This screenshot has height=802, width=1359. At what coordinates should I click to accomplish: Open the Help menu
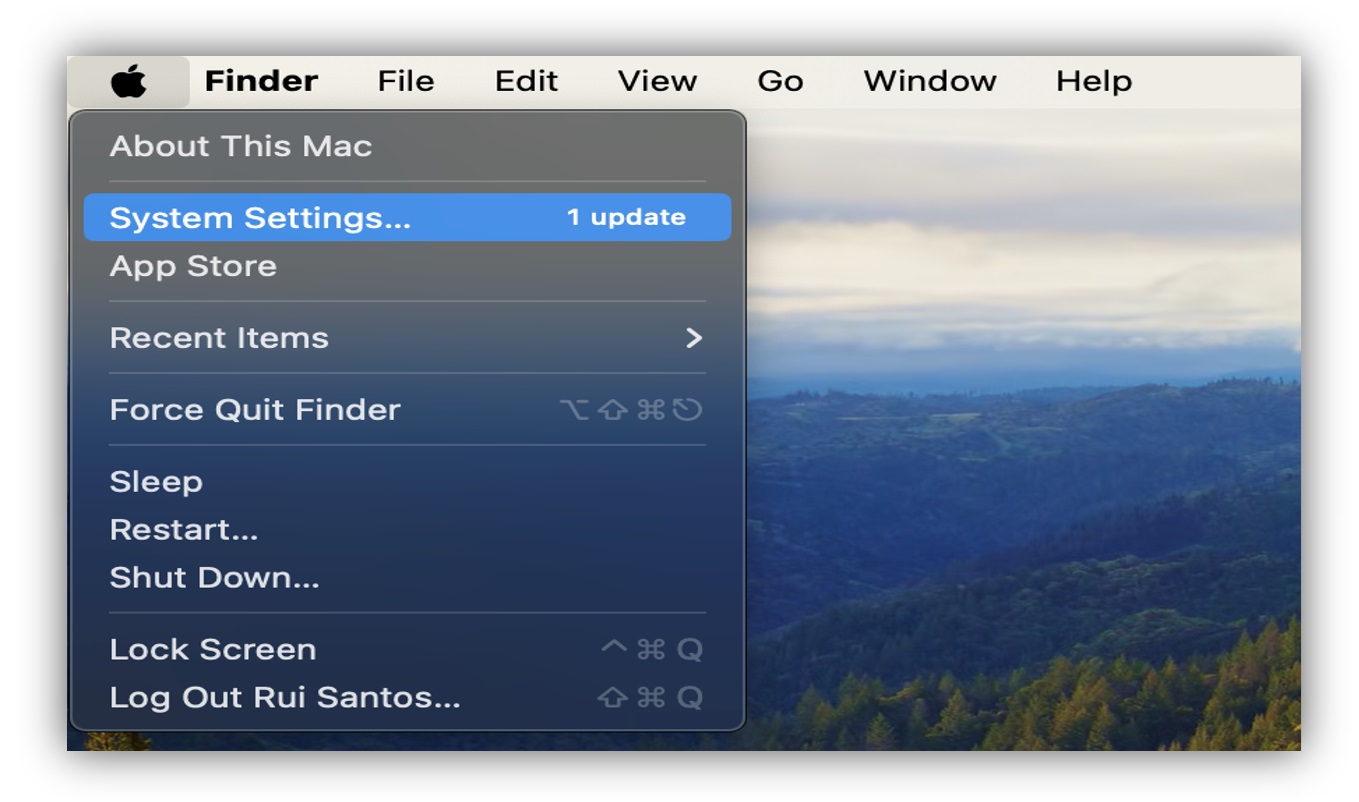1094,81
